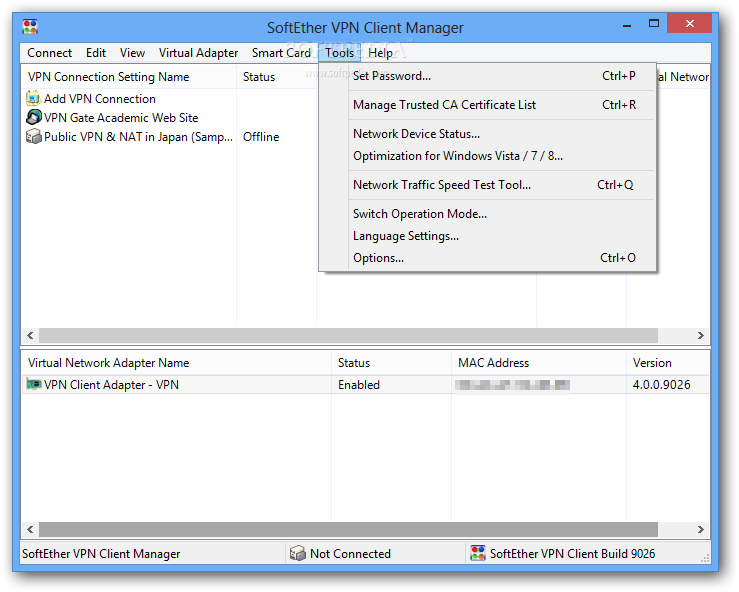Maximize the SoftEther VPN Client Manager window
The height and width of the screenshot is (592, 739).
coord(654,24)
